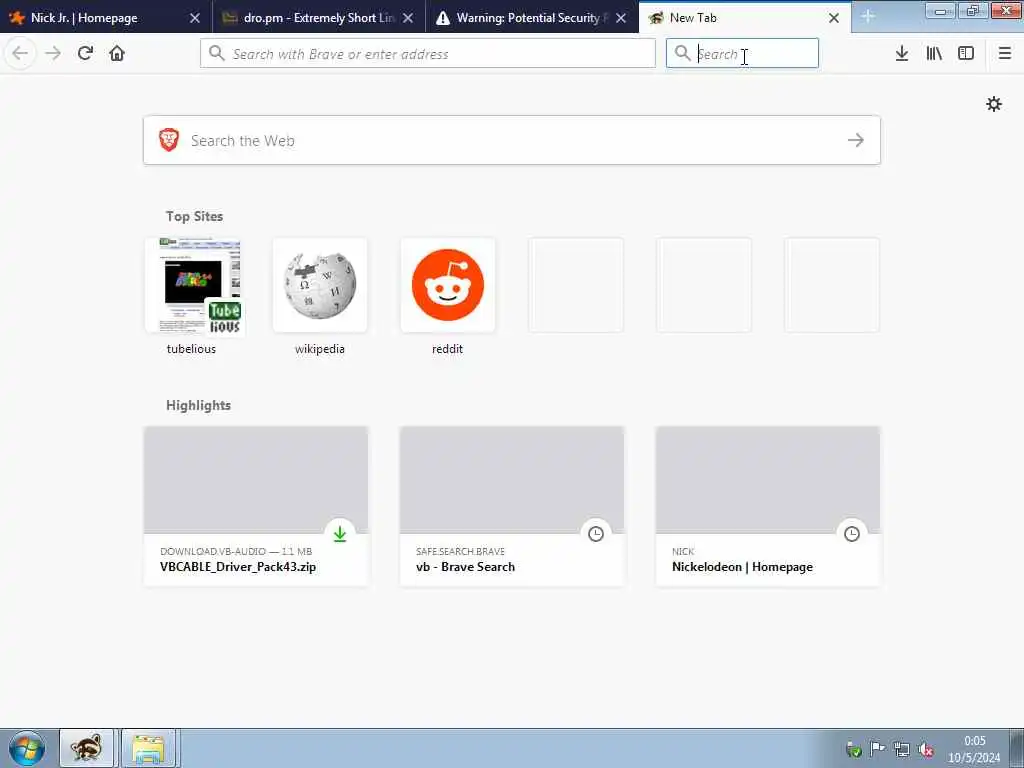
Task: Open tubelious top site thumbnail
Action: coord(192,285)
